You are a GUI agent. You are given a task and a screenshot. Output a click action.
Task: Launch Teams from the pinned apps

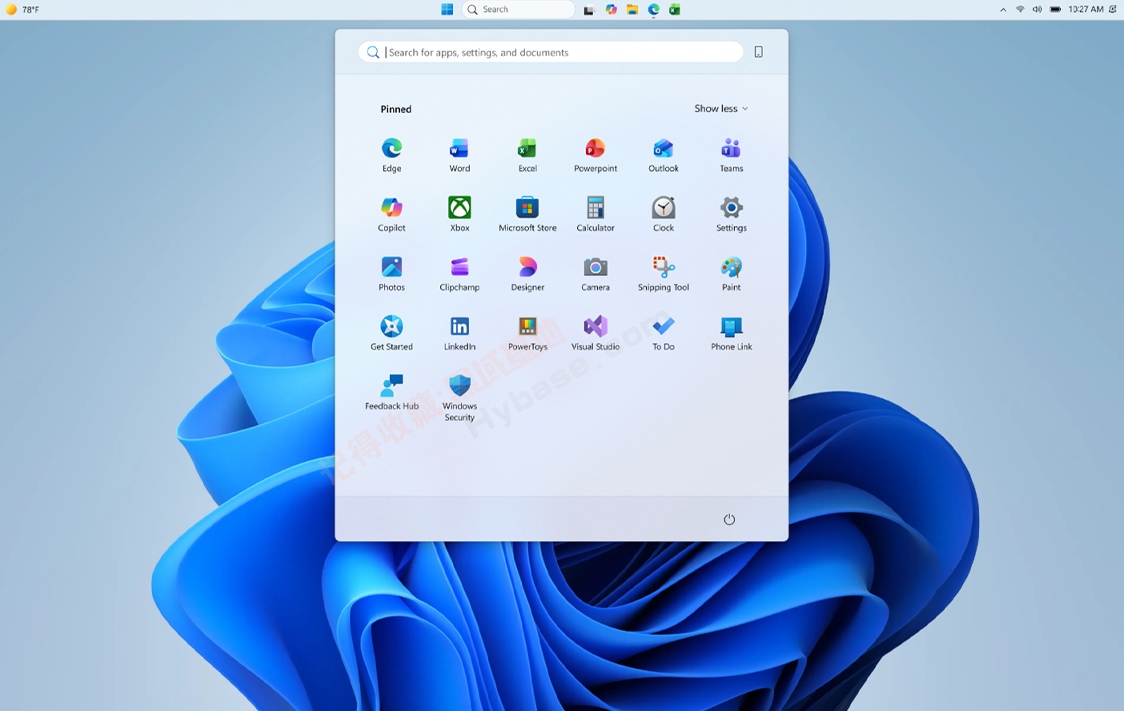pos(731,155)
